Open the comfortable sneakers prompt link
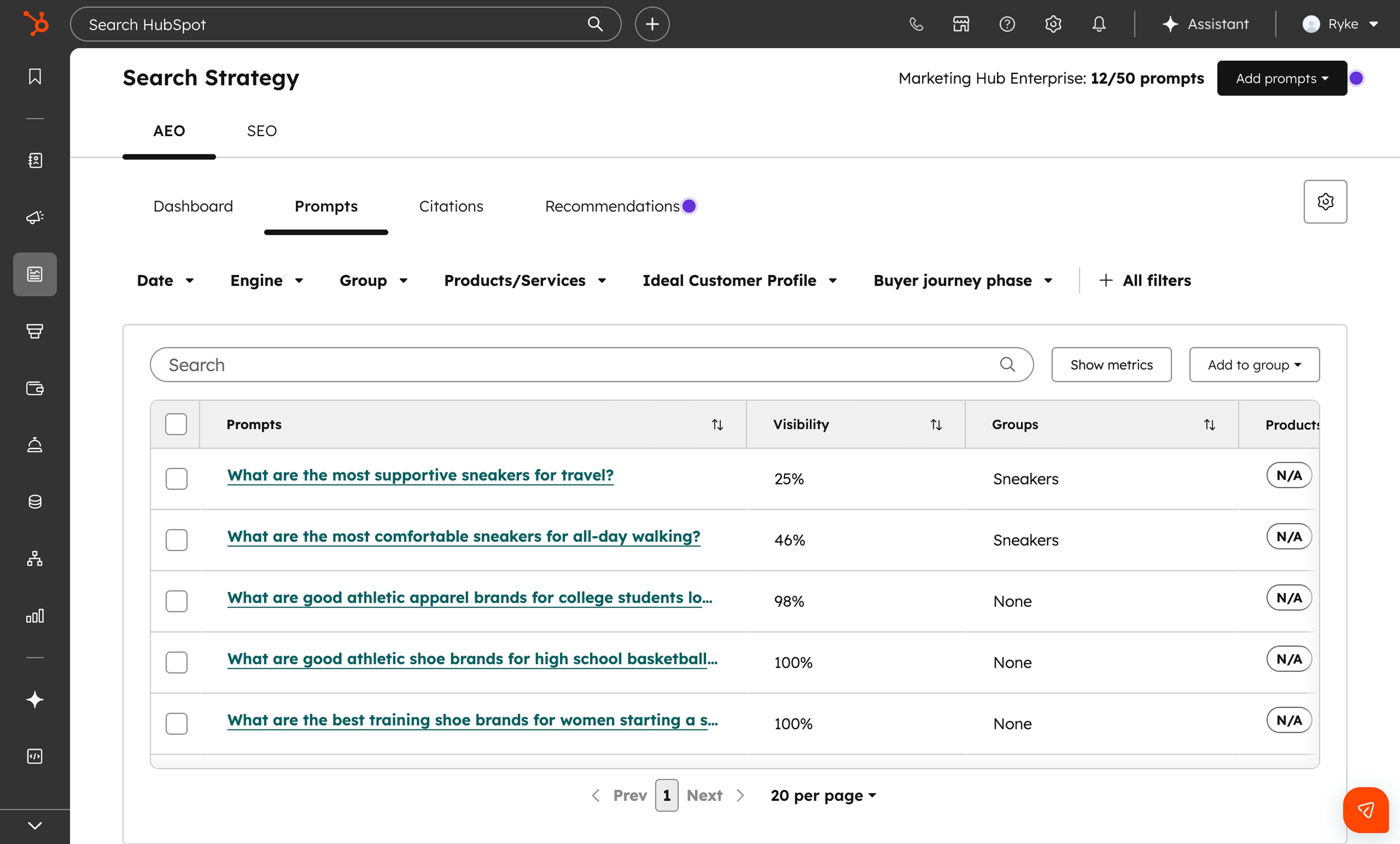 [x=463, y=537]
